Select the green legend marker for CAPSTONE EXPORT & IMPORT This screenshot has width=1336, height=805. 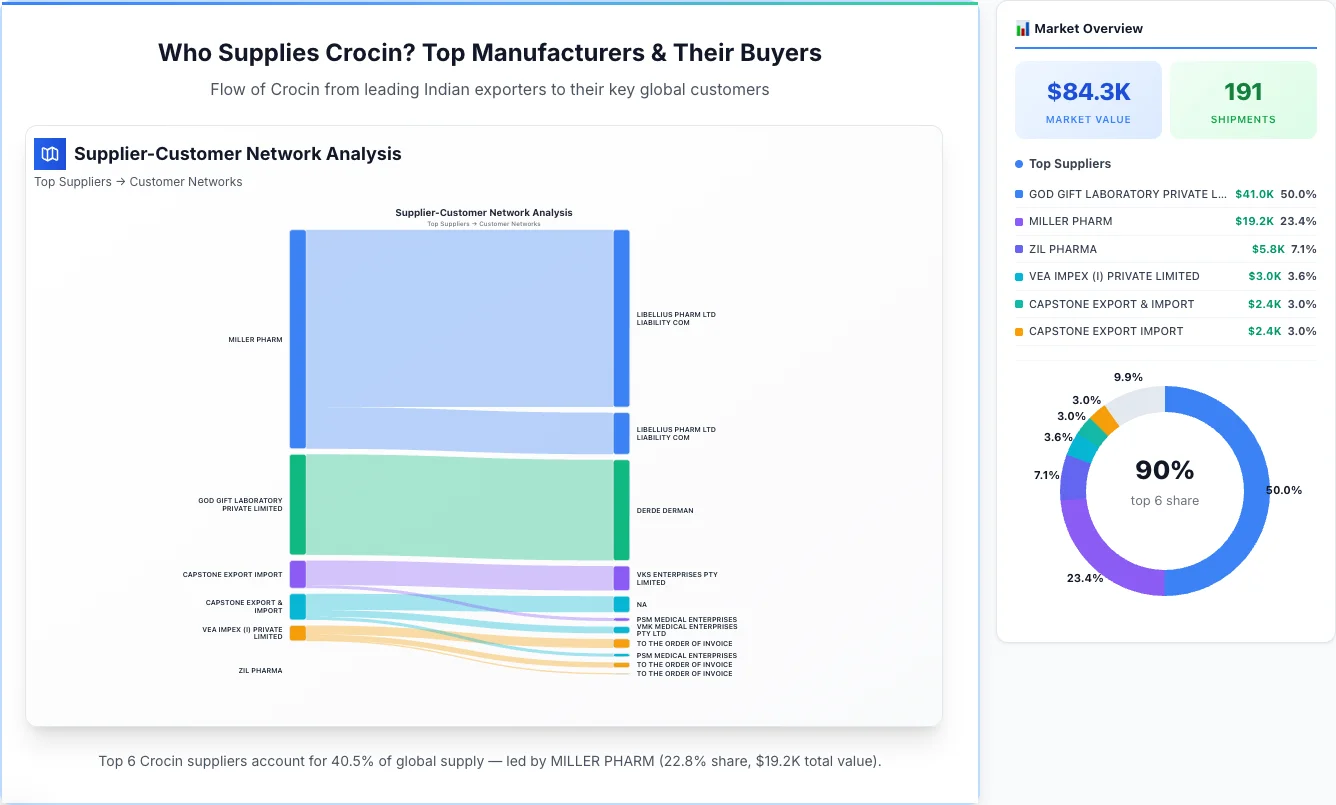[x=1017, y=304]
